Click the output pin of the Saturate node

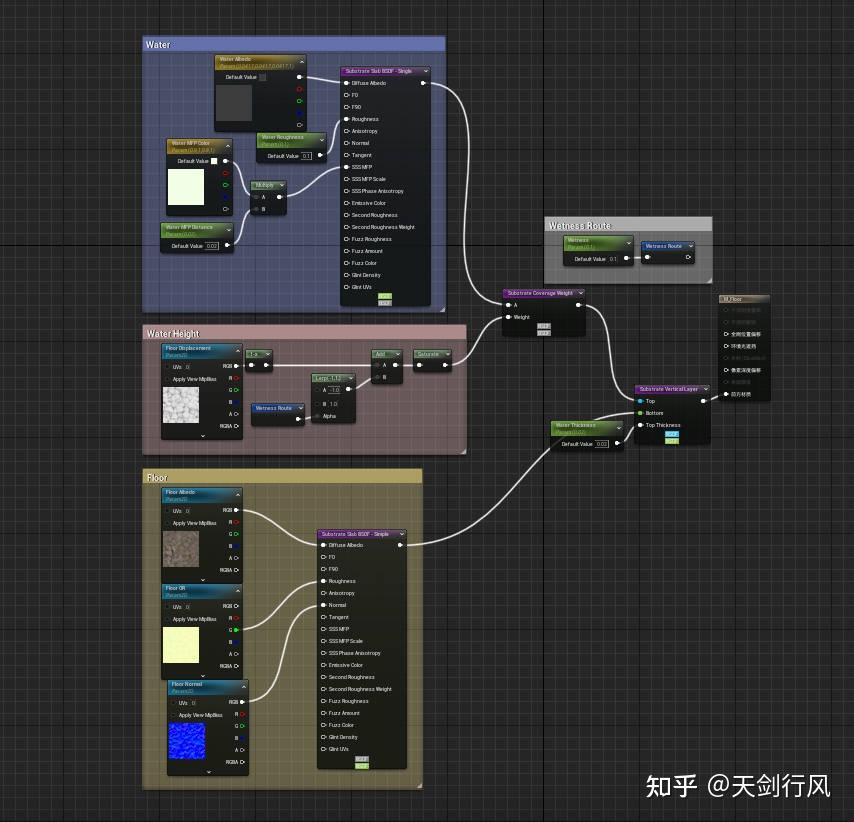coord(444,365)
